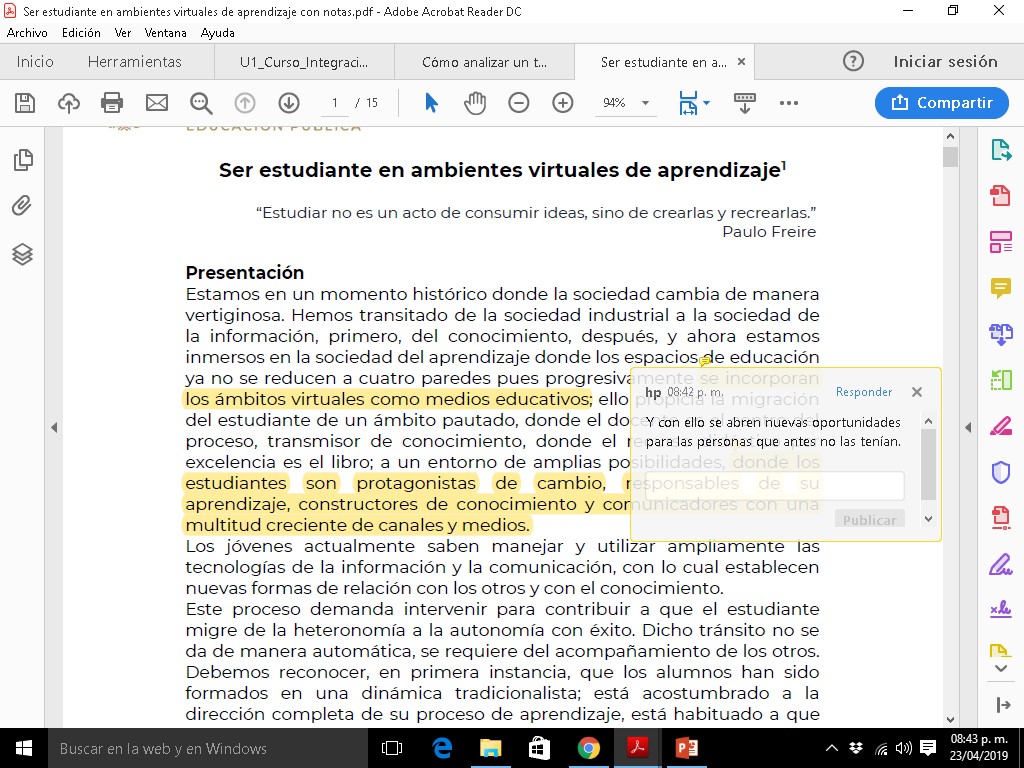Screen dimensions: 1024x768
Task: Open the Attachments panel paperclip icon
Action: click(22, 206)
